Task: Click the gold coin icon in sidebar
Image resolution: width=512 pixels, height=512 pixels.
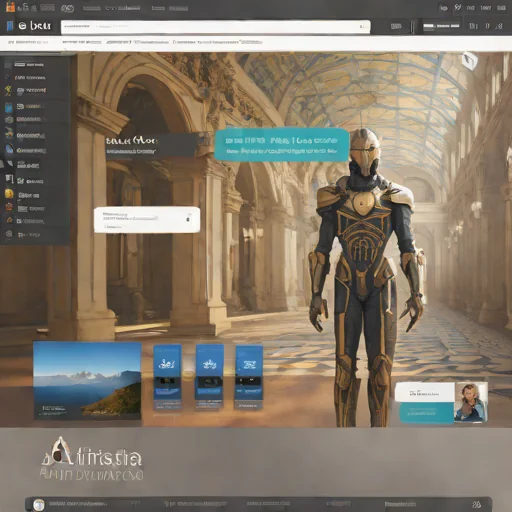Action: (9, 194)
